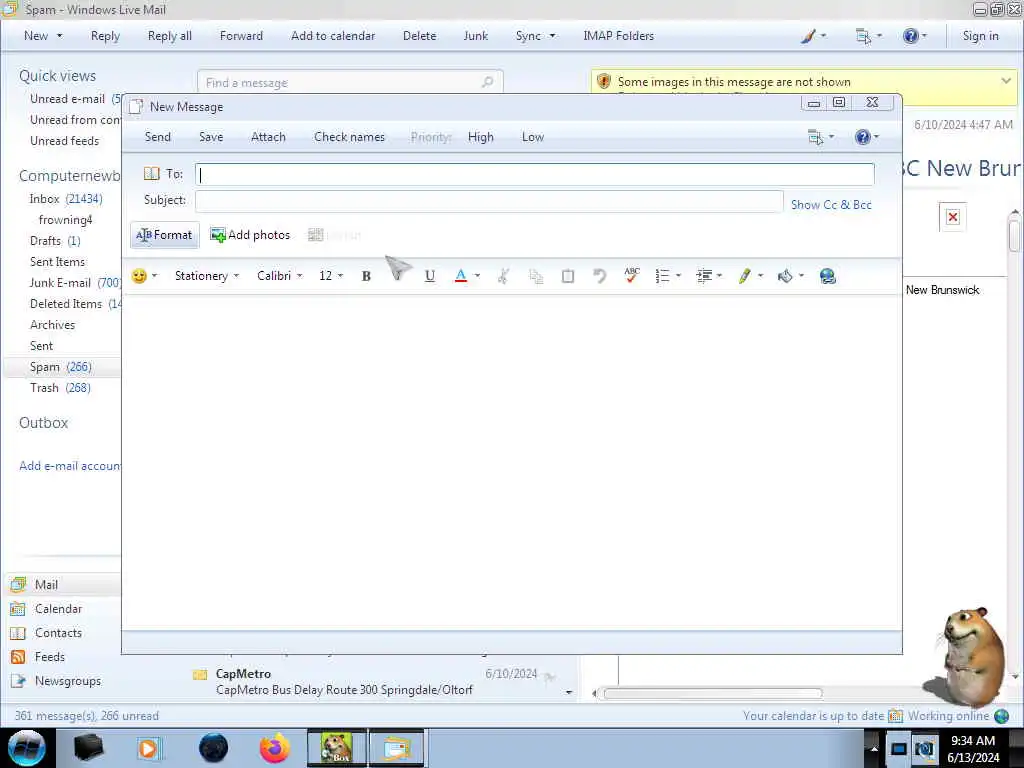Click the New Message help icon
1024x768 pixels.
coord(863,137)
